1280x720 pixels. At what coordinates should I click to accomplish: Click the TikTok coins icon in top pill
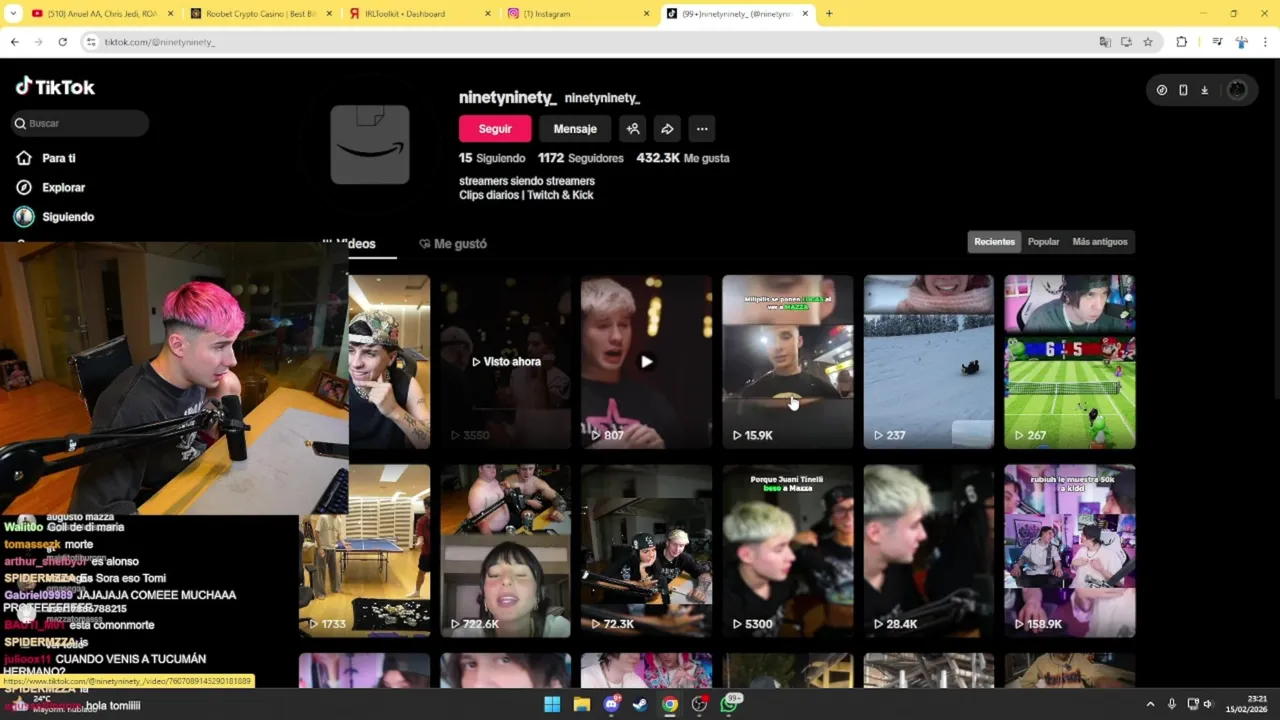(1161, 90)
